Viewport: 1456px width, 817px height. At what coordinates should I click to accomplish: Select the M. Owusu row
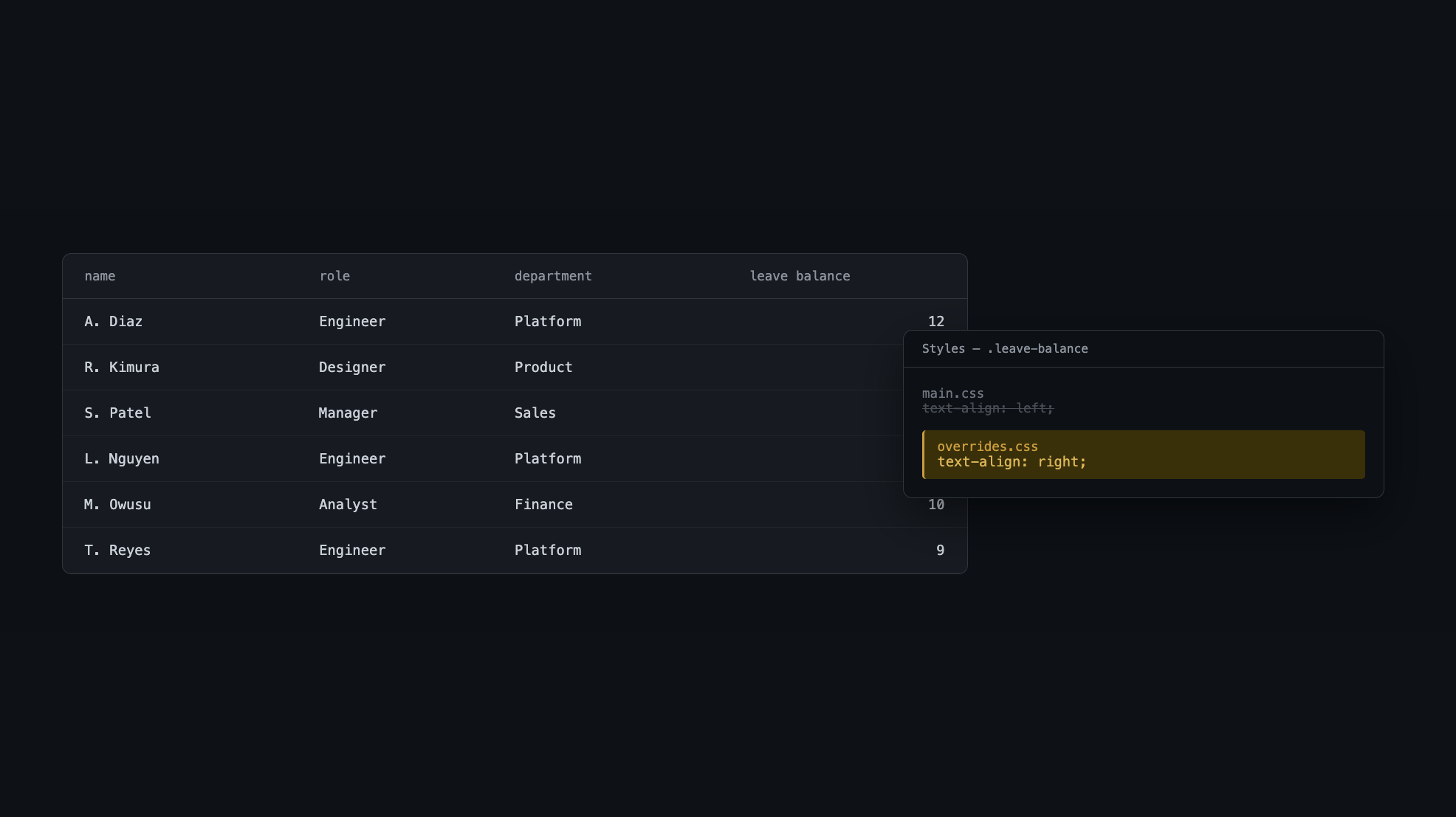pos(515,505)
